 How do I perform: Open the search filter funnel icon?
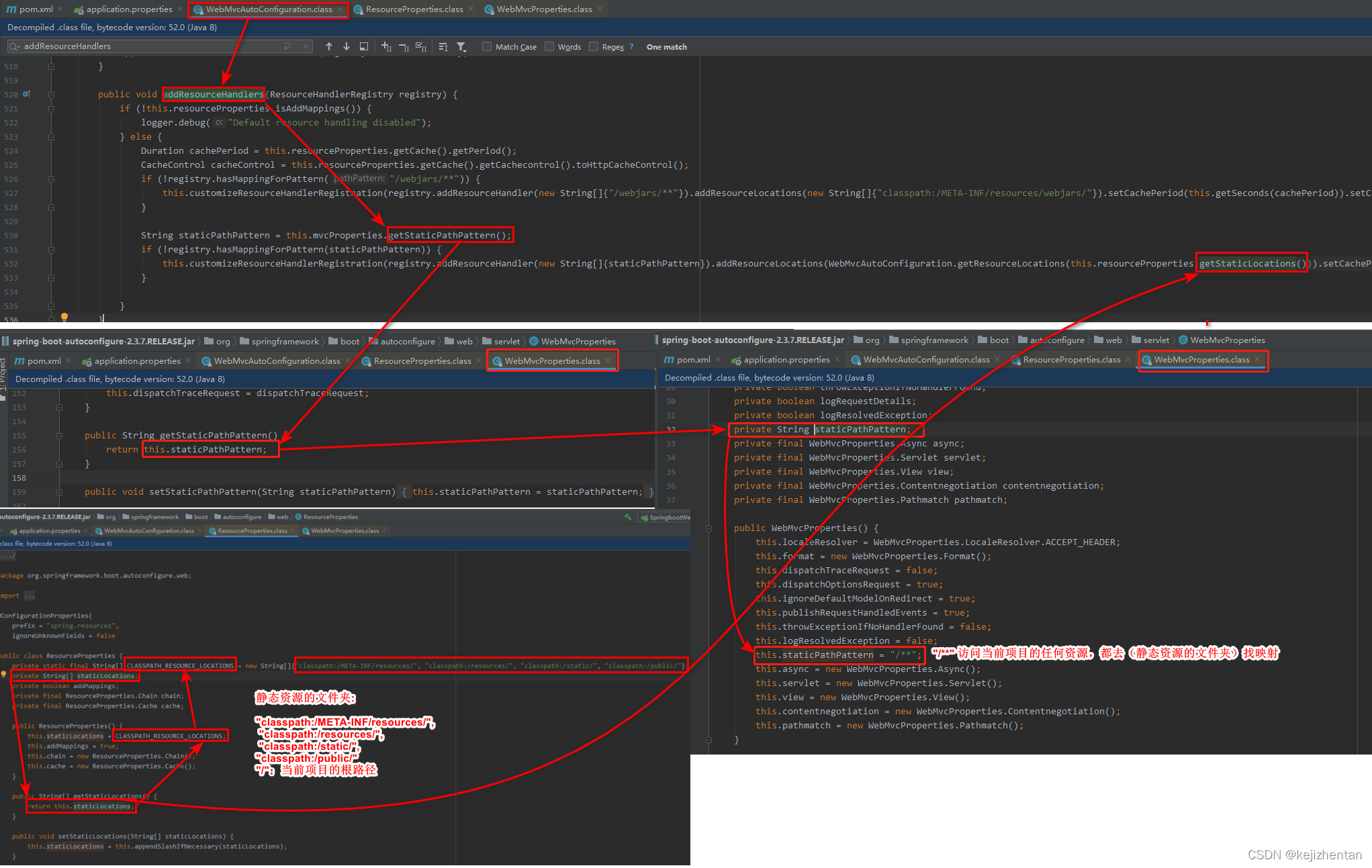pos(461,46)
